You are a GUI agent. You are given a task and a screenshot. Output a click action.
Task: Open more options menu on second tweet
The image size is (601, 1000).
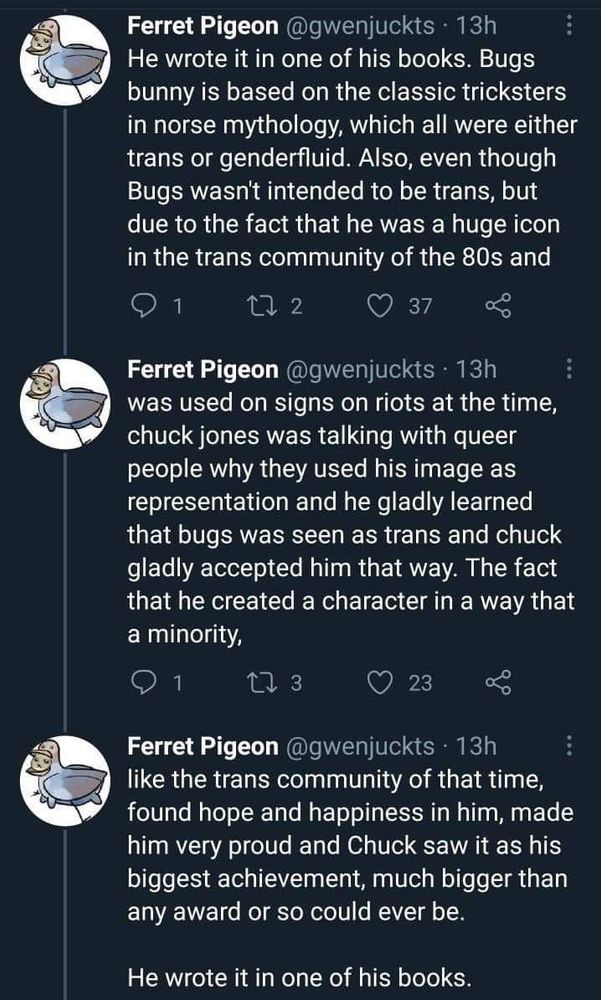(x=569, y=370)
